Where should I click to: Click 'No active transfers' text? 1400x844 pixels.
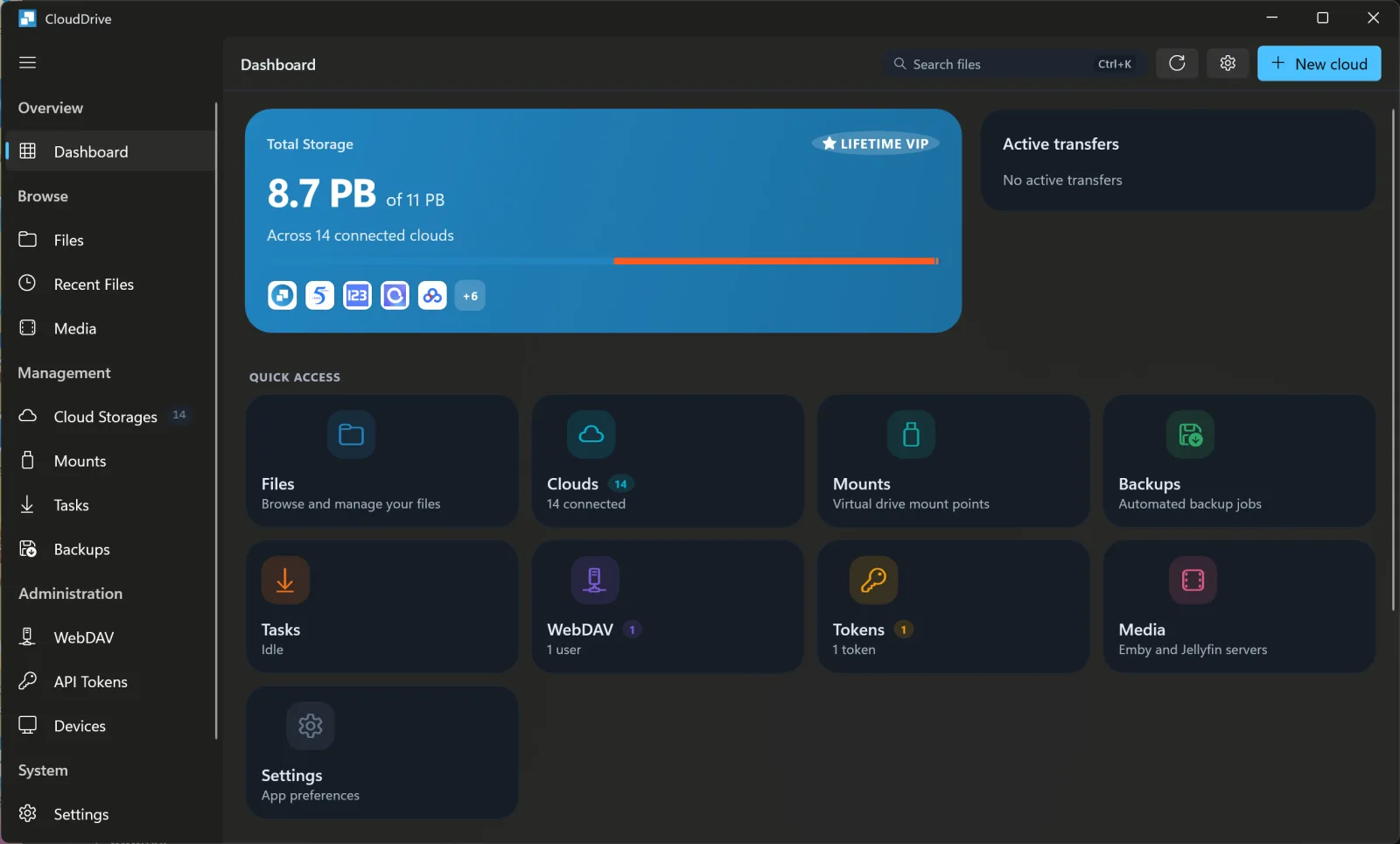click(1062, 180)
